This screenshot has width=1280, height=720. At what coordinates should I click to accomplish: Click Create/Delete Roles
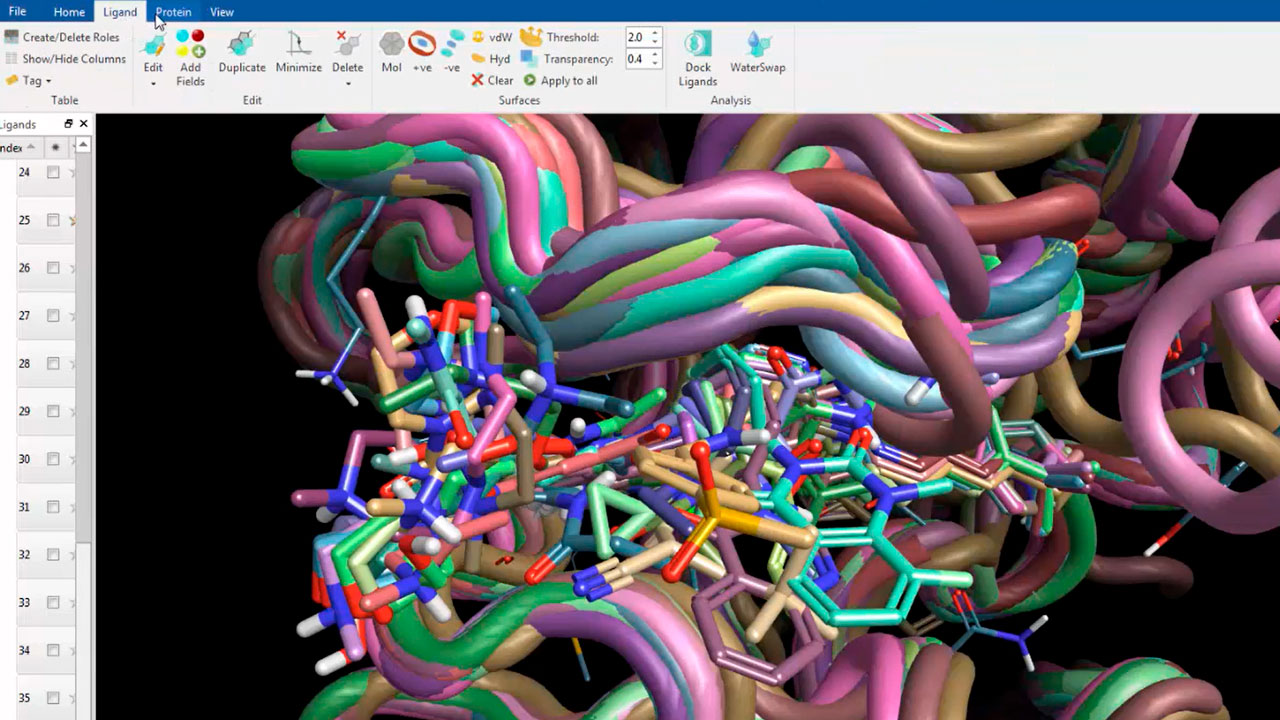70,37
